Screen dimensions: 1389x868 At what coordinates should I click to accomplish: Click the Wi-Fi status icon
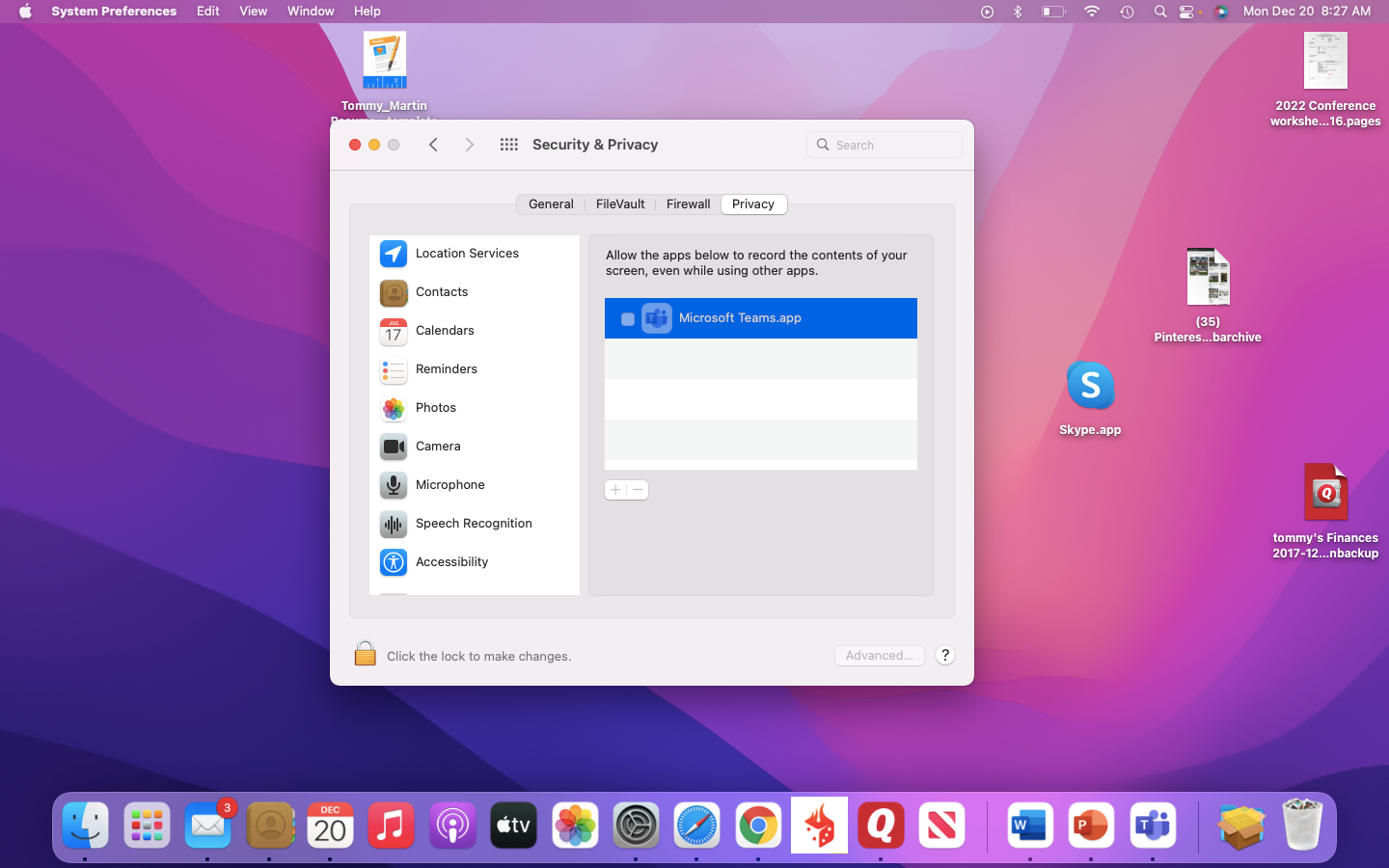tap(1092, 12)
